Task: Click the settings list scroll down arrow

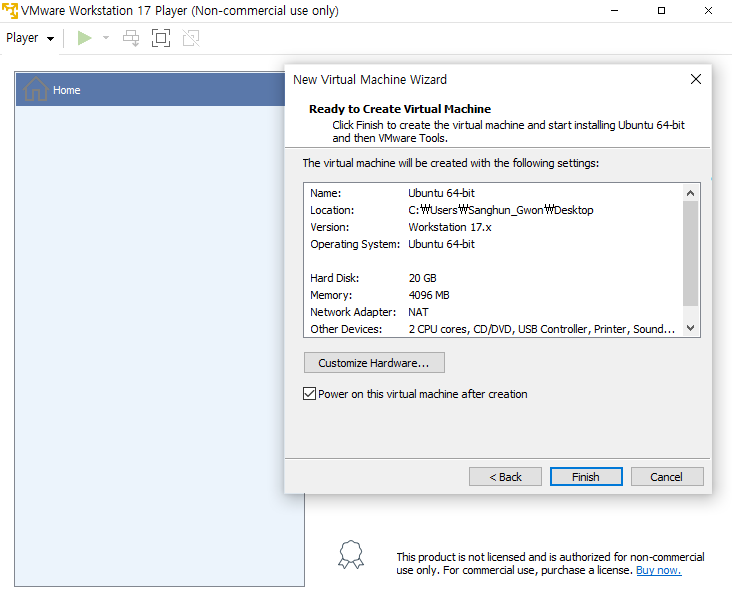Action: [690, 328]
